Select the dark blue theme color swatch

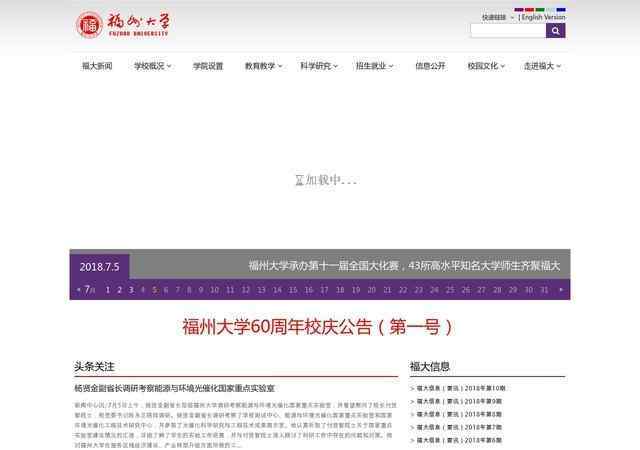pos(561,9)
